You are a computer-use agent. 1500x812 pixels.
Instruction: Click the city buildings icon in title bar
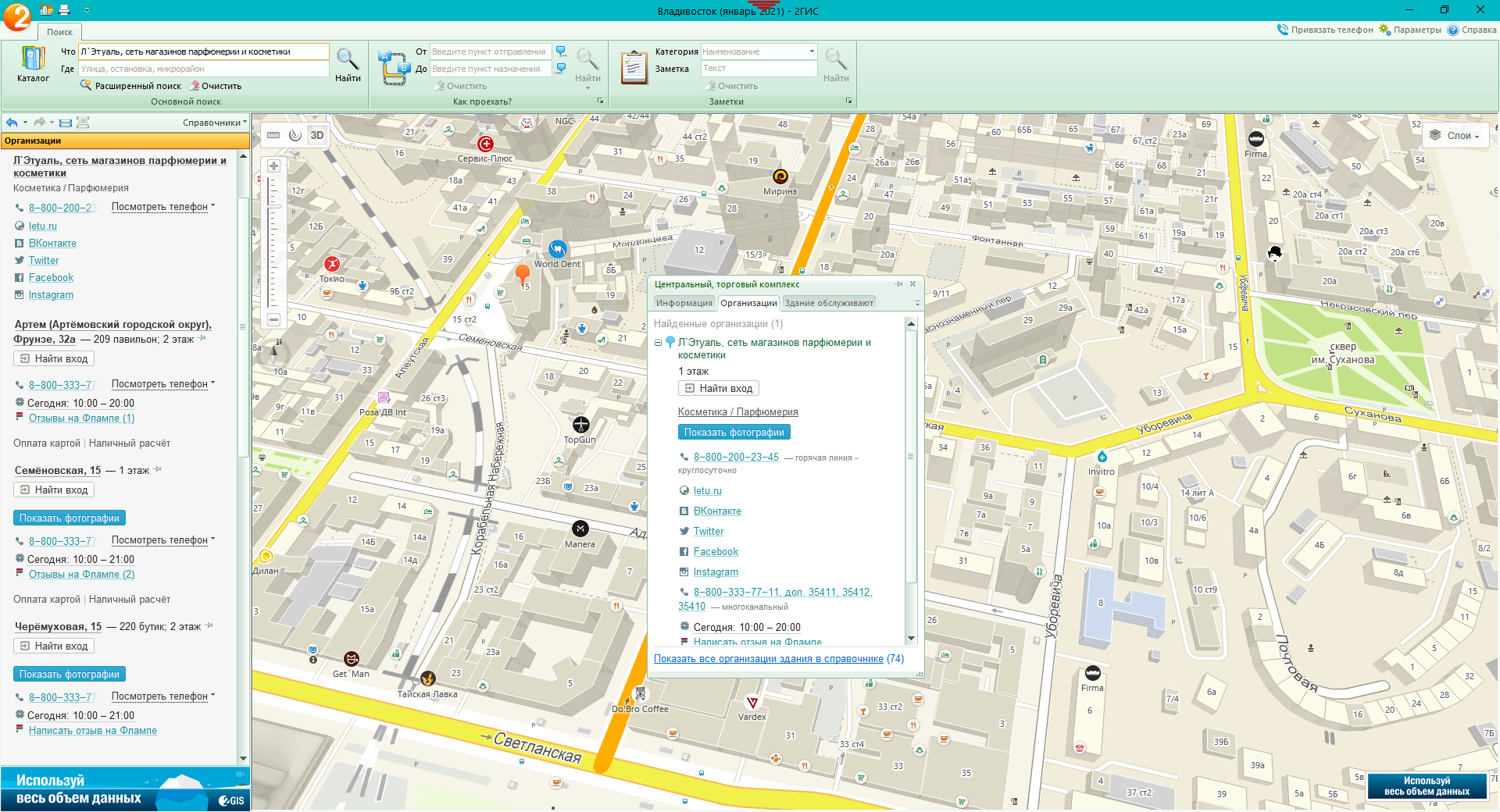[x=46, y=10]
